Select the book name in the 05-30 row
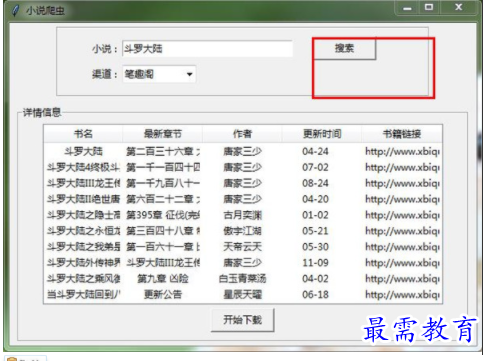Screen dimensions: 485x361 click(x=83, y=247)
